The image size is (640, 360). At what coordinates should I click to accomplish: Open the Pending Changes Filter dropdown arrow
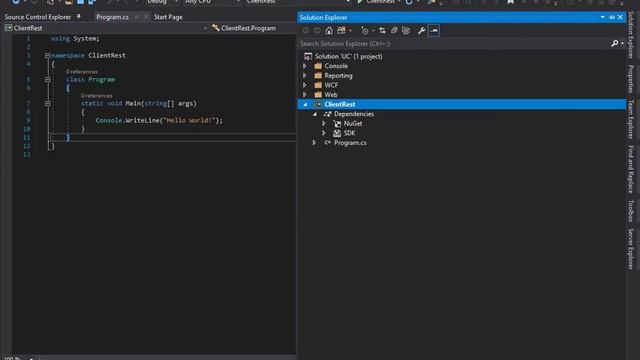click(x=373, y=31)
